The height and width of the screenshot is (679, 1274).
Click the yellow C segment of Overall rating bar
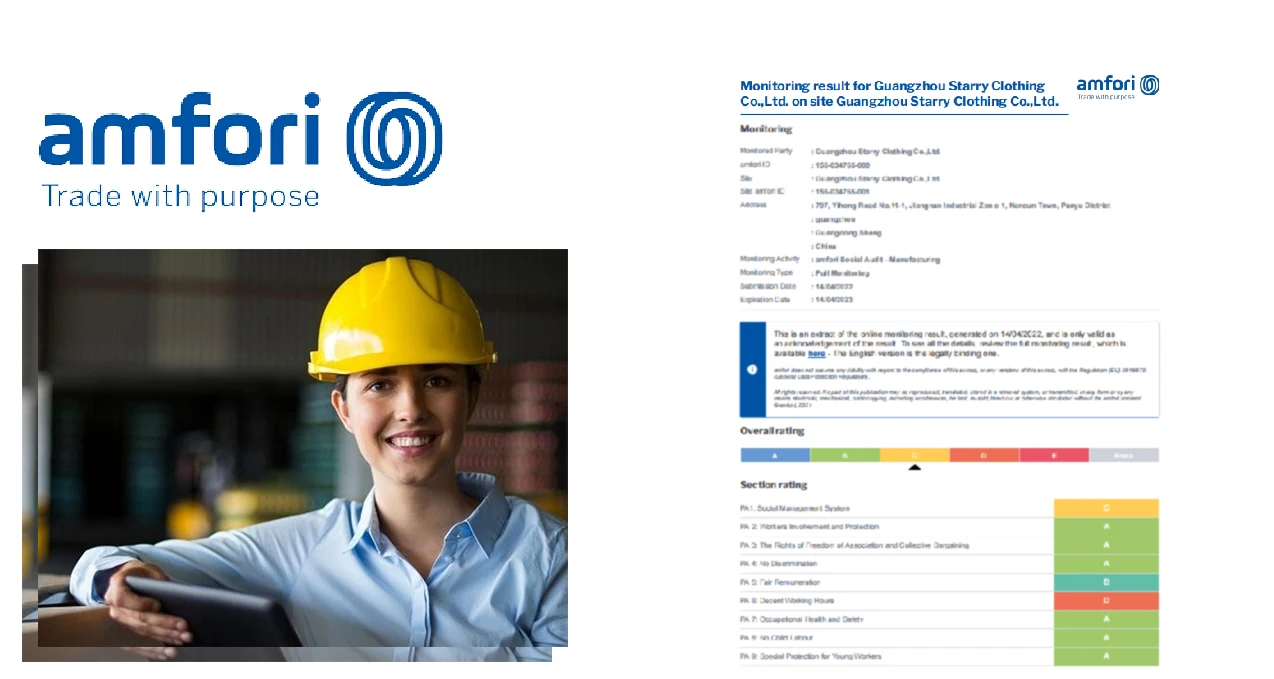(x=915, y=455)
